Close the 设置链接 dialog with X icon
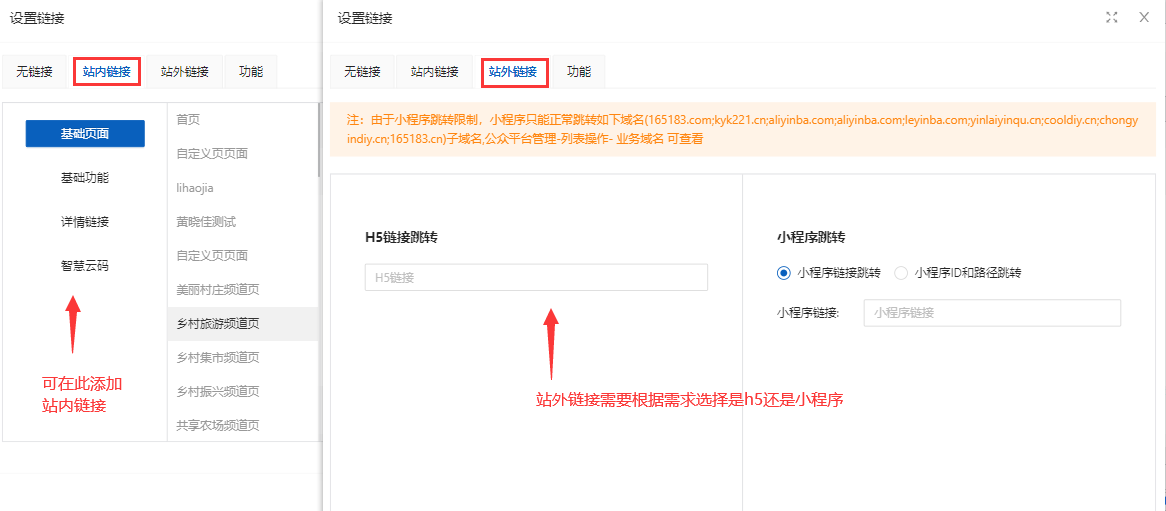Viewport: 1166px width, 511px height. pyautogui.click(x=1144, y=17)
